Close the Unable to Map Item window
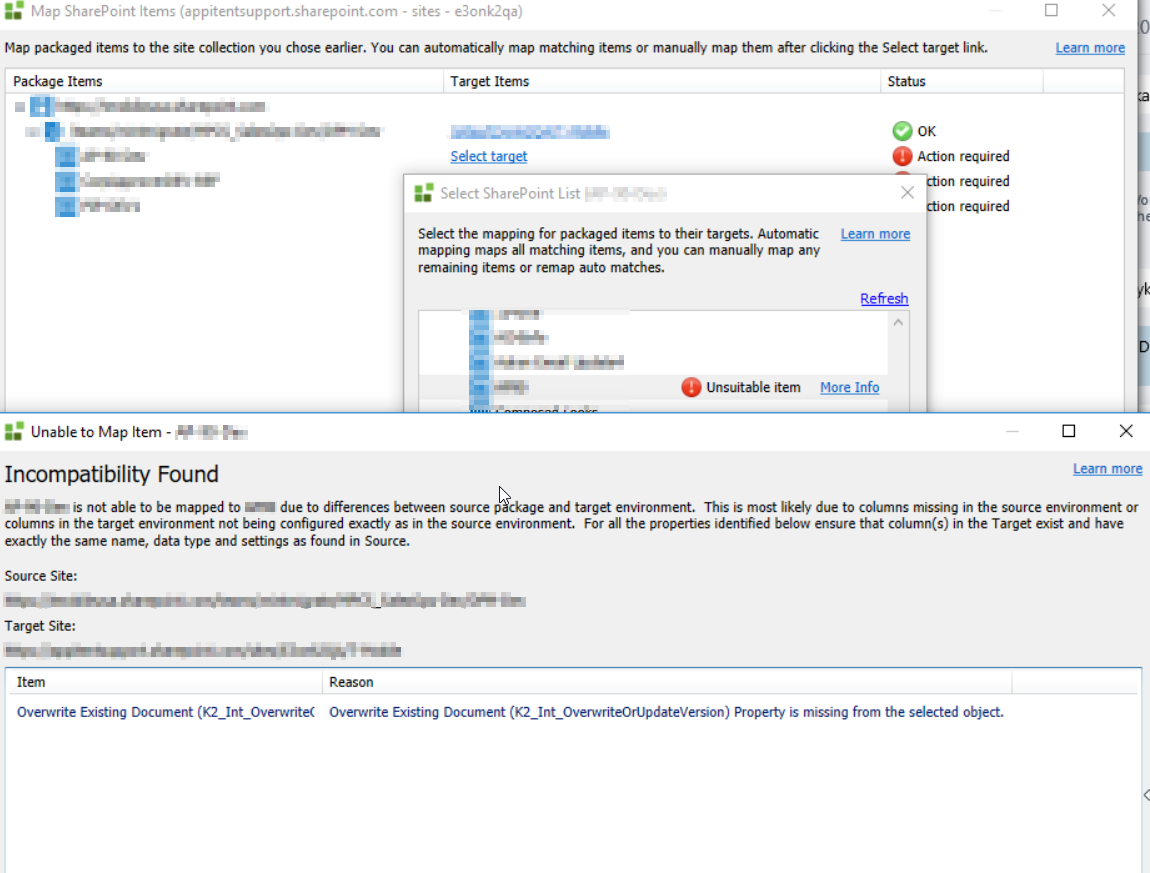 (x=1126, y=431)
